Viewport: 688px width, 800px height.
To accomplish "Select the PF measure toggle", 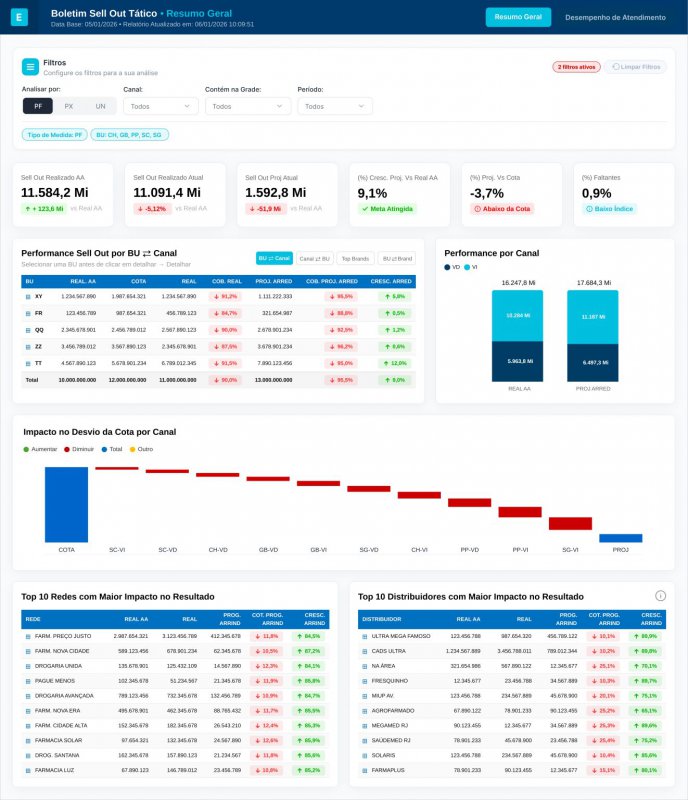I will point(38,106).
